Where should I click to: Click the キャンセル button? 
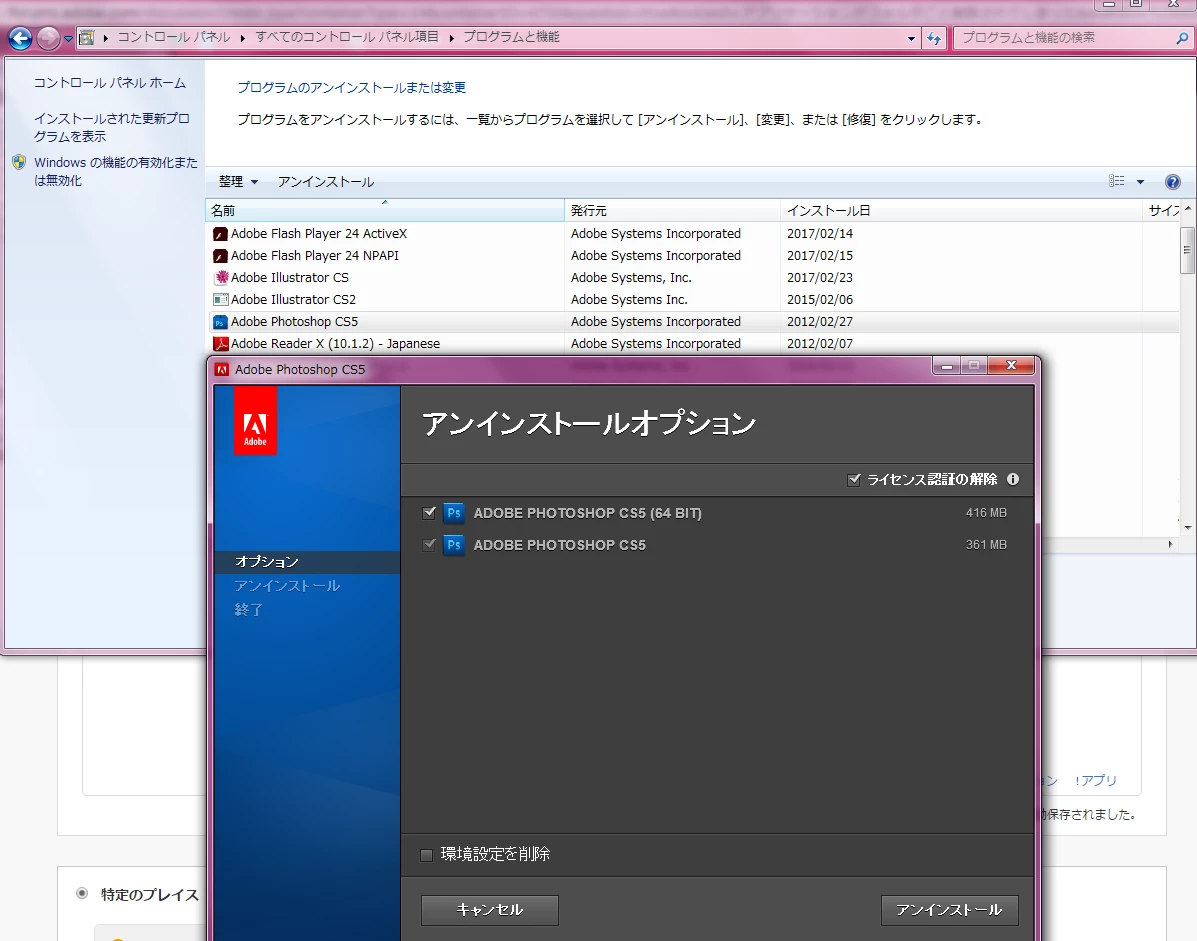click(489, 910)
